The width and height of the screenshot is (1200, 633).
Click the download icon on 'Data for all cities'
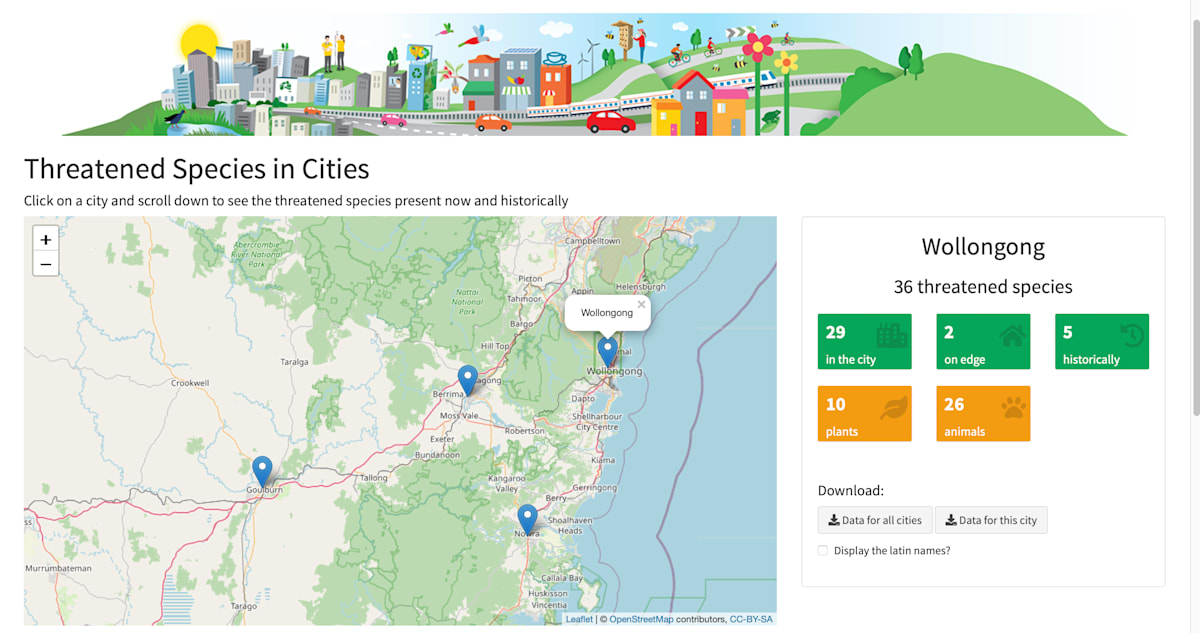[x=833, y=519]
